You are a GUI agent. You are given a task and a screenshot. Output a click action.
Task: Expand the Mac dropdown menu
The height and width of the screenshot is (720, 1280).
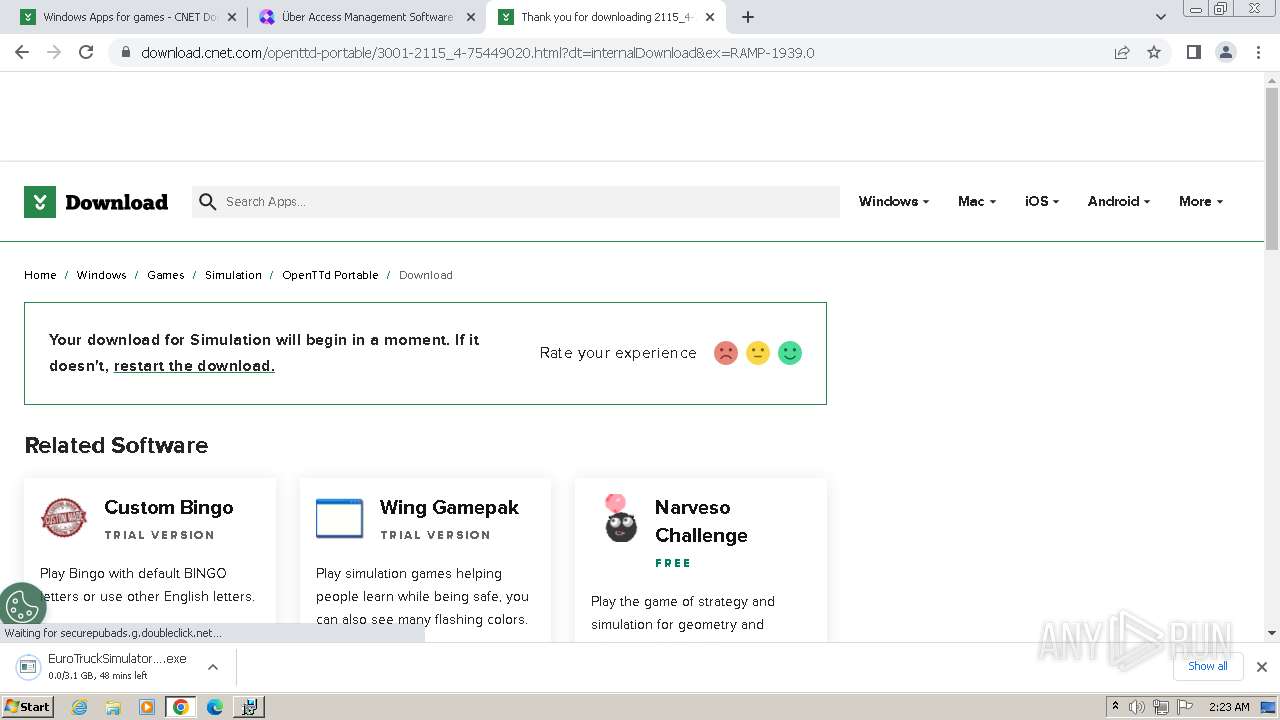pos(977,201)
